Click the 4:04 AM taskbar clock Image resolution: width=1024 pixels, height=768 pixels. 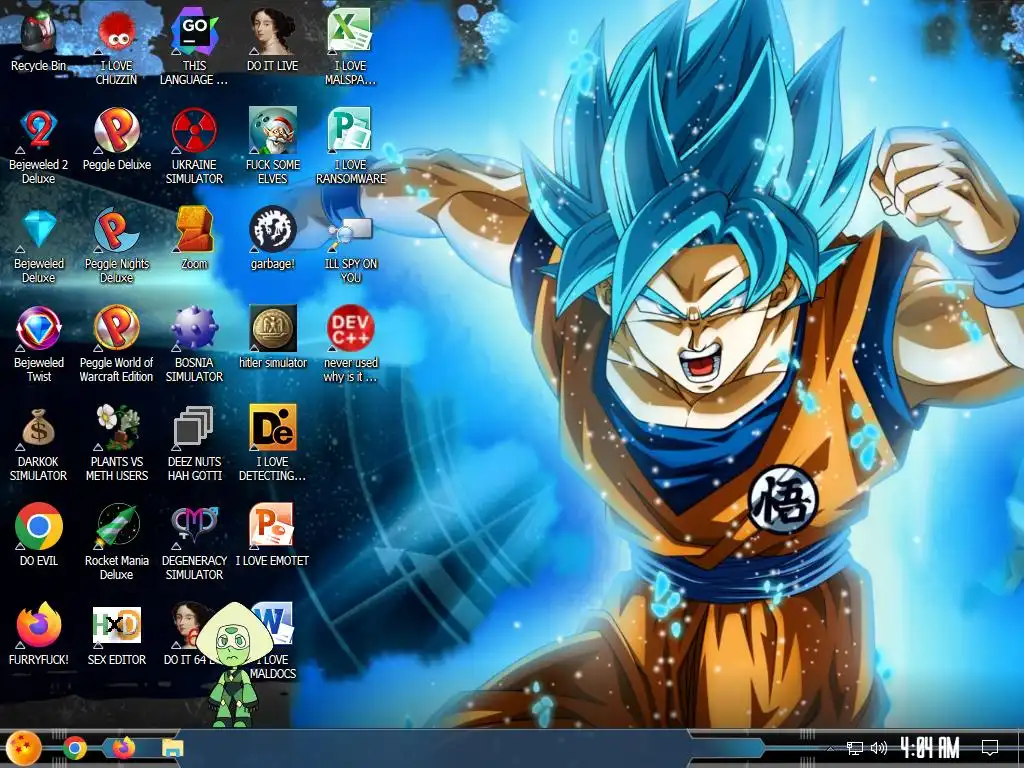930,748
